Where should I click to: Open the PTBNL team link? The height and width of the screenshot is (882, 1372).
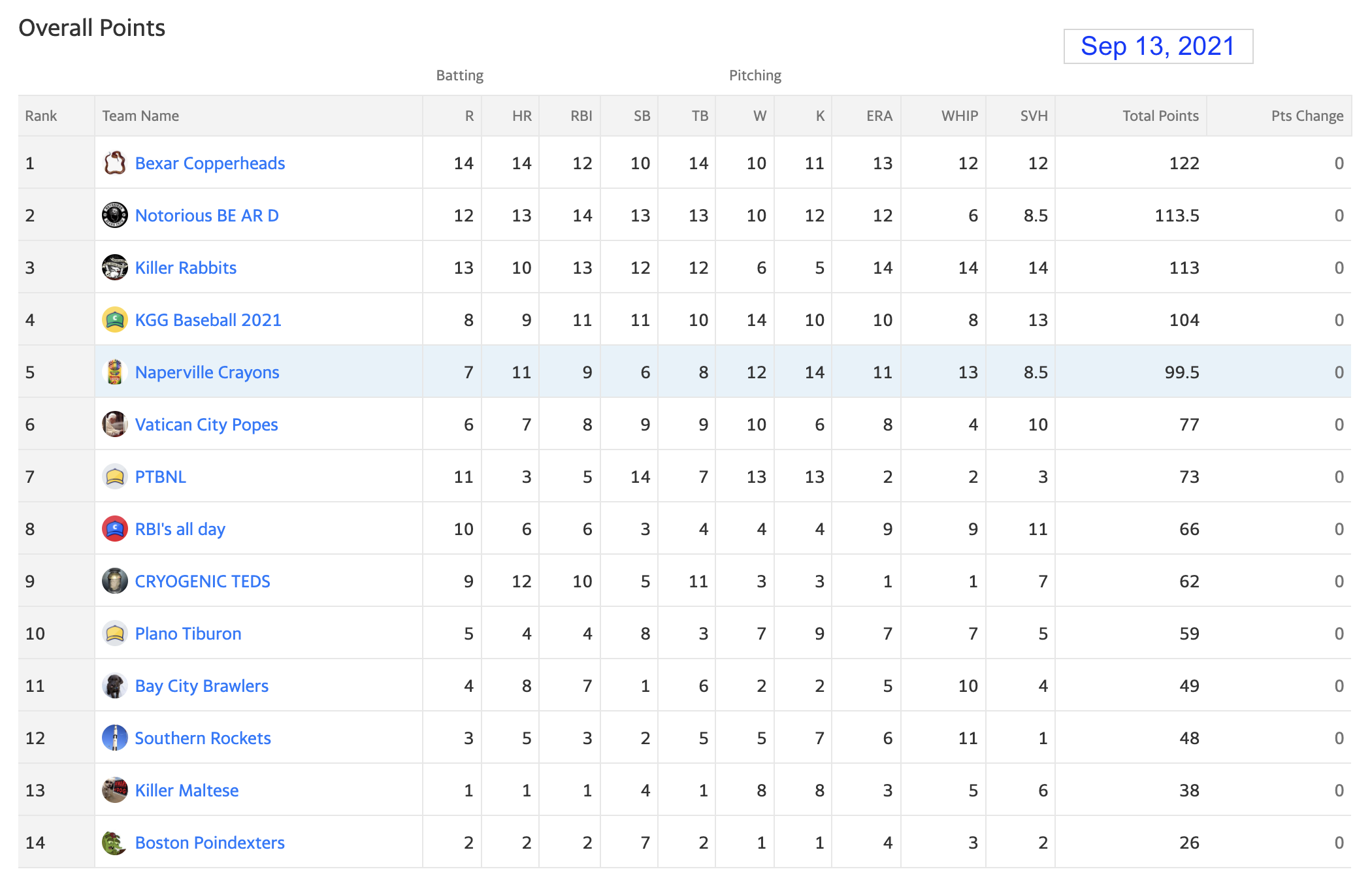coord(161,477)
